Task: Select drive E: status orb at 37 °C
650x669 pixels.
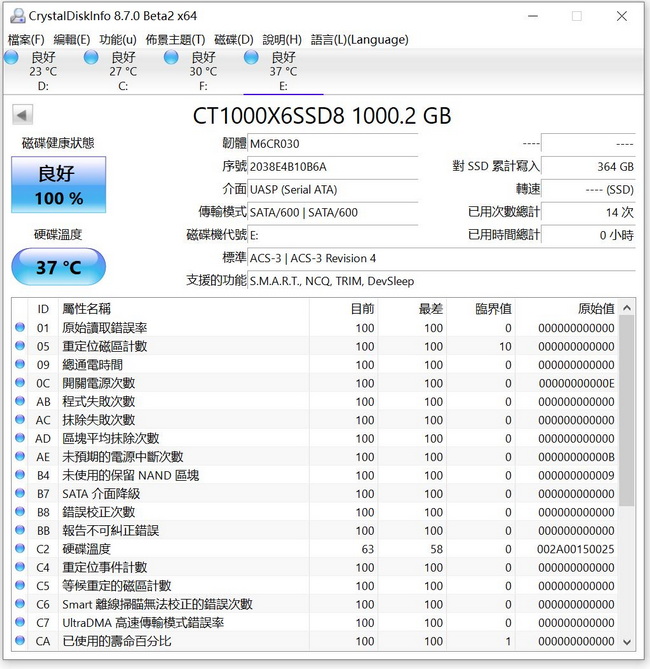Action: tap(251, 57)
